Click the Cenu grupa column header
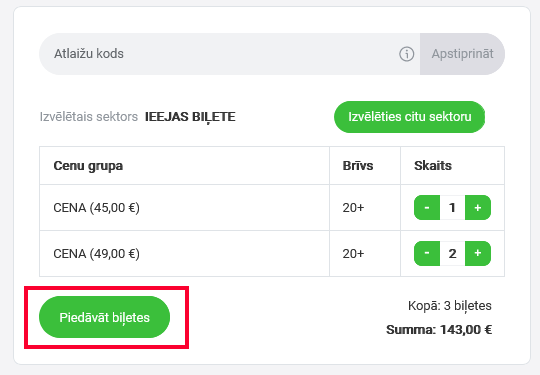540x375 pixels. coord(88,166)
